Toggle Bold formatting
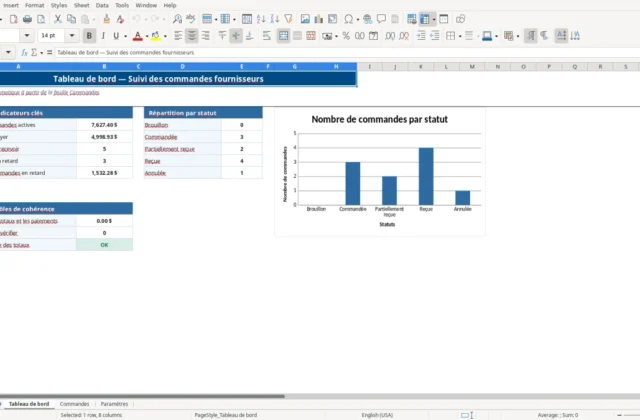The width and height of the screenshot is (640, 420). point(89,36)
